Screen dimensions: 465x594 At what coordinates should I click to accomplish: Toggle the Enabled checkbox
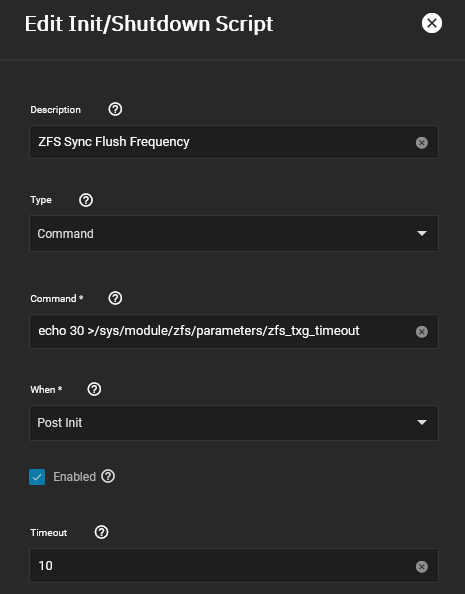coord(37,477)
